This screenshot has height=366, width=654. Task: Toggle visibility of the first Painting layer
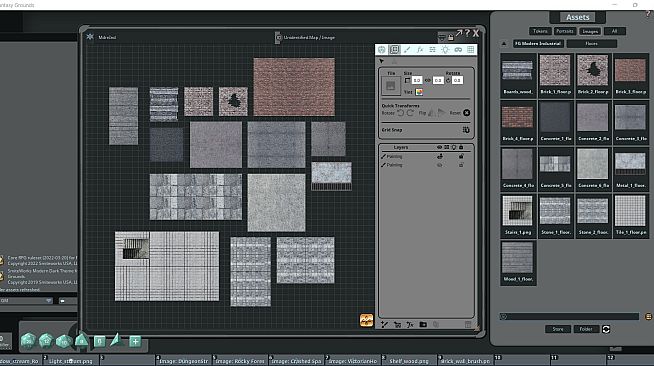440,157
